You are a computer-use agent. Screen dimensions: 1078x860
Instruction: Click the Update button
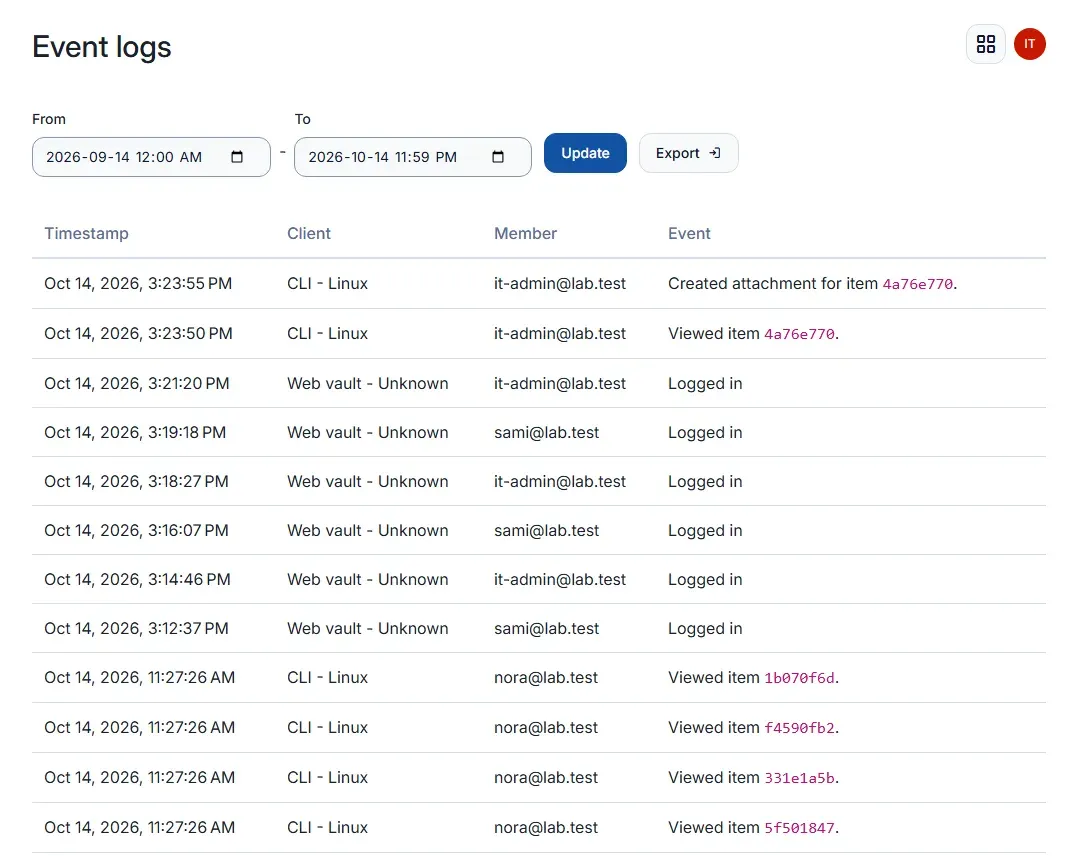tap(585, 153)
